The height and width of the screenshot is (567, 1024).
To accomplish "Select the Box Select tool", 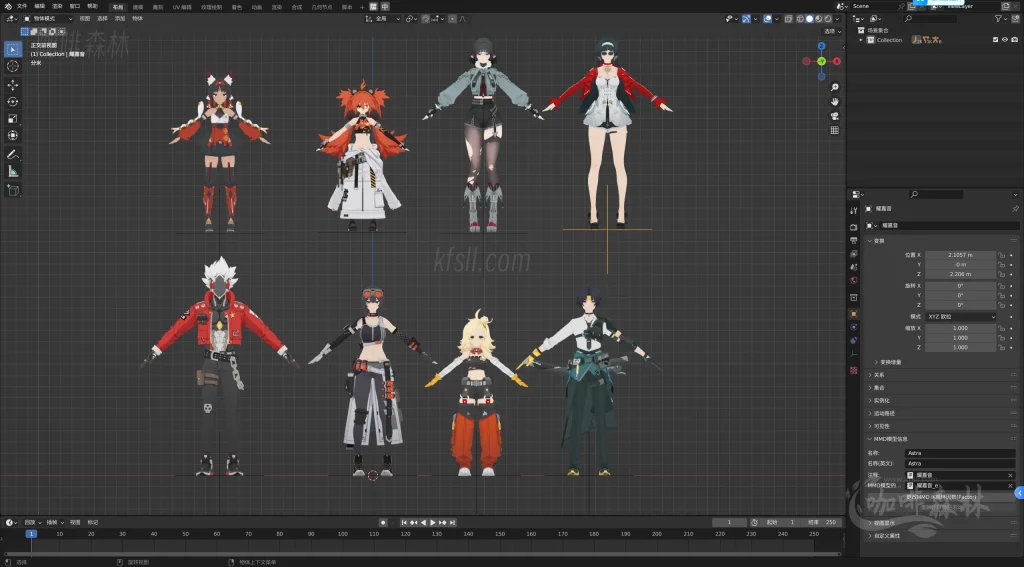I will tap(12, 49).
